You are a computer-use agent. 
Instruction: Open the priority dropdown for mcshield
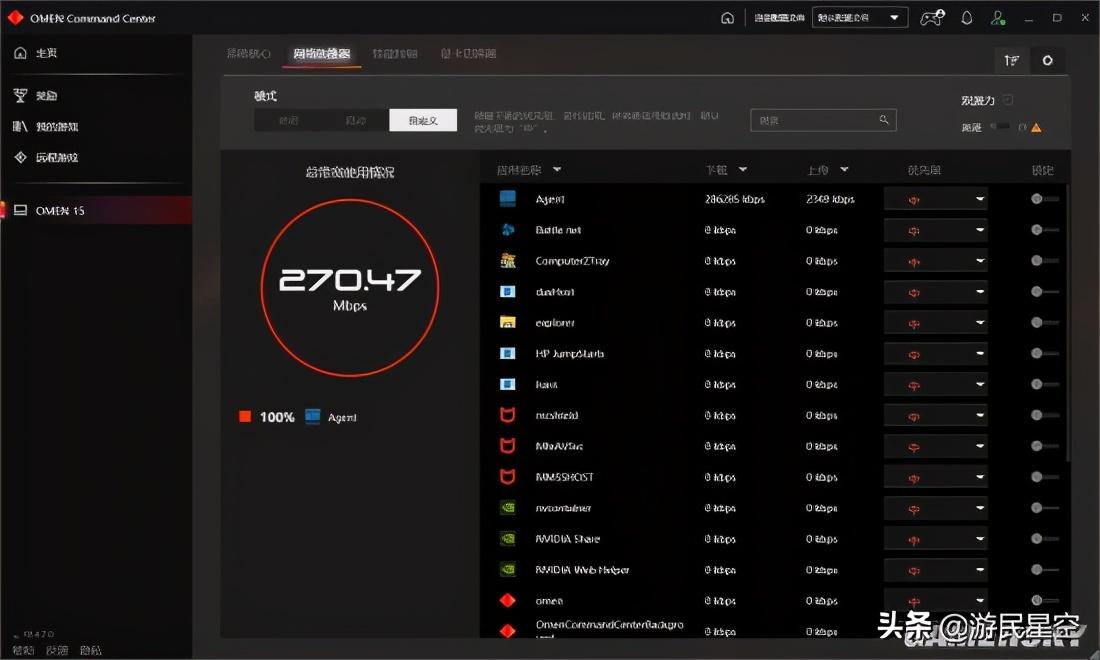(x=936, y=415)
